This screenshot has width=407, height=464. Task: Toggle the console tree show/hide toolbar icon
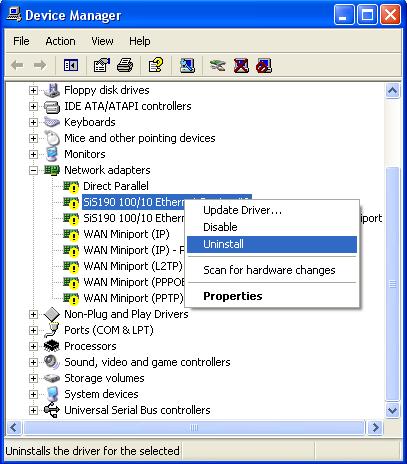[x=71, y=65]
